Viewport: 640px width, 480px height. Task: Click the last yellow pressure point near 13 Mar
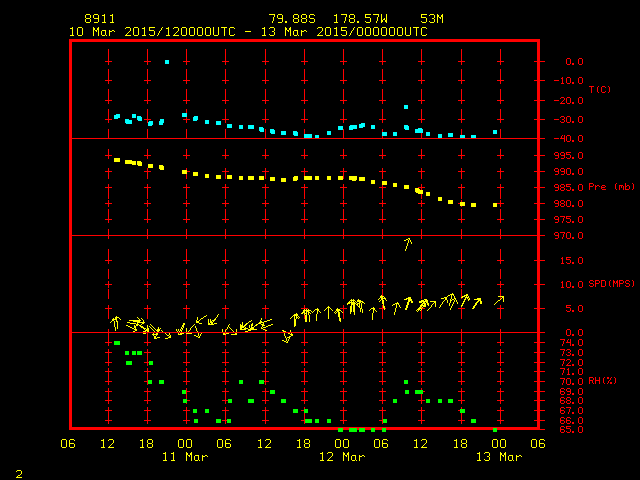coord(495,205)
